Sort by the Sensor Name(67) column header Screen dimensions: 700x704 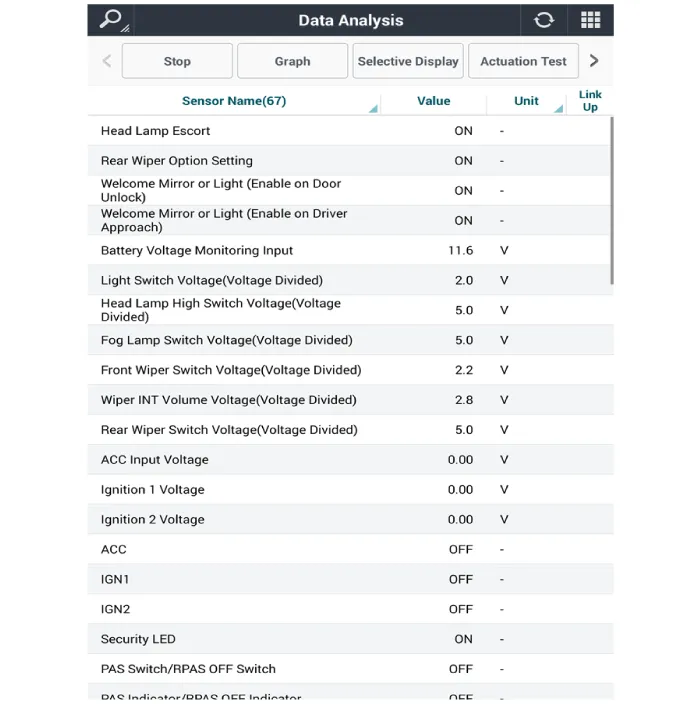click(x=234, y=101)
